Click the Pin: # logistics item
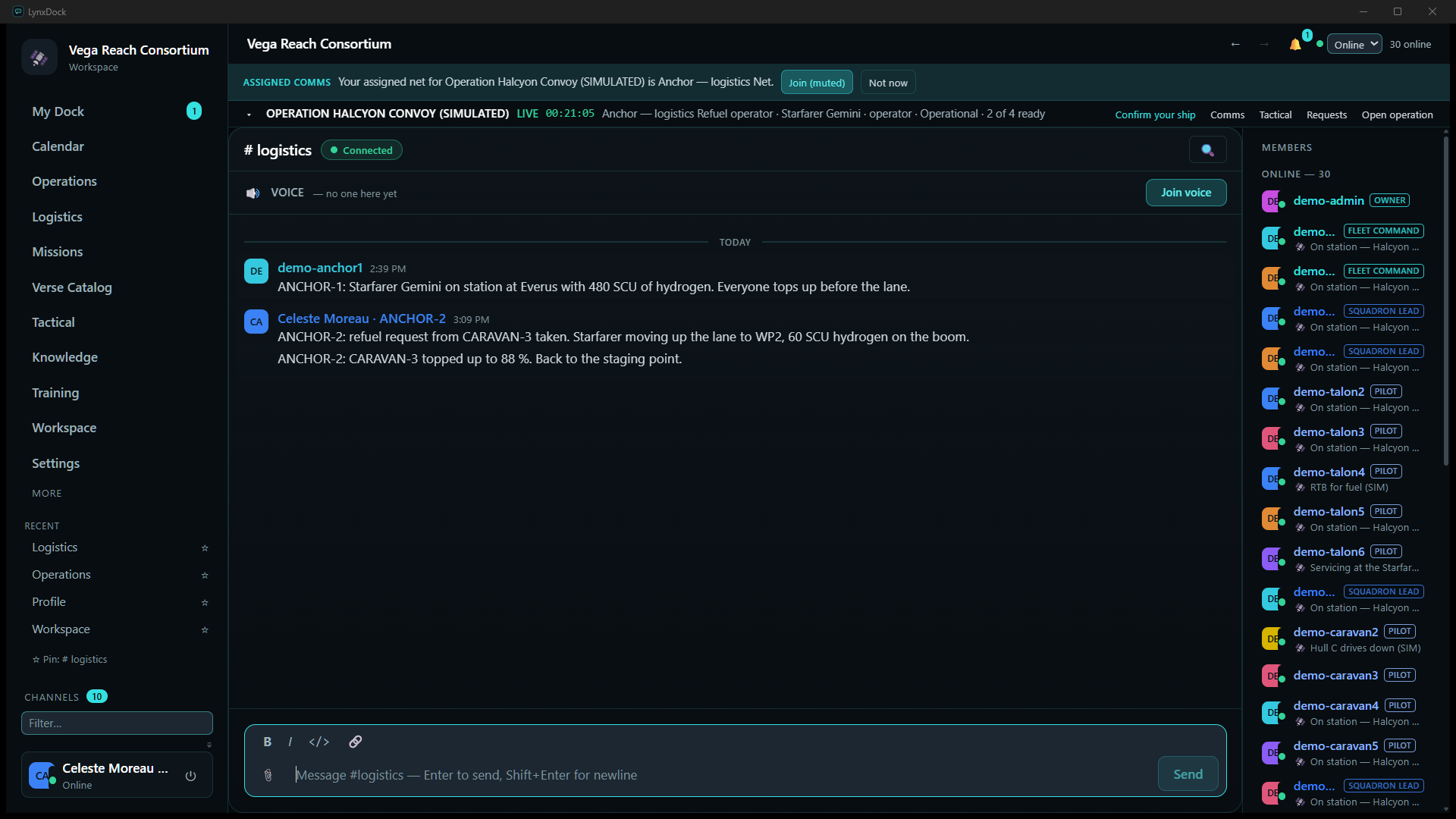The image size is (1456, 819). click(70, 660)
